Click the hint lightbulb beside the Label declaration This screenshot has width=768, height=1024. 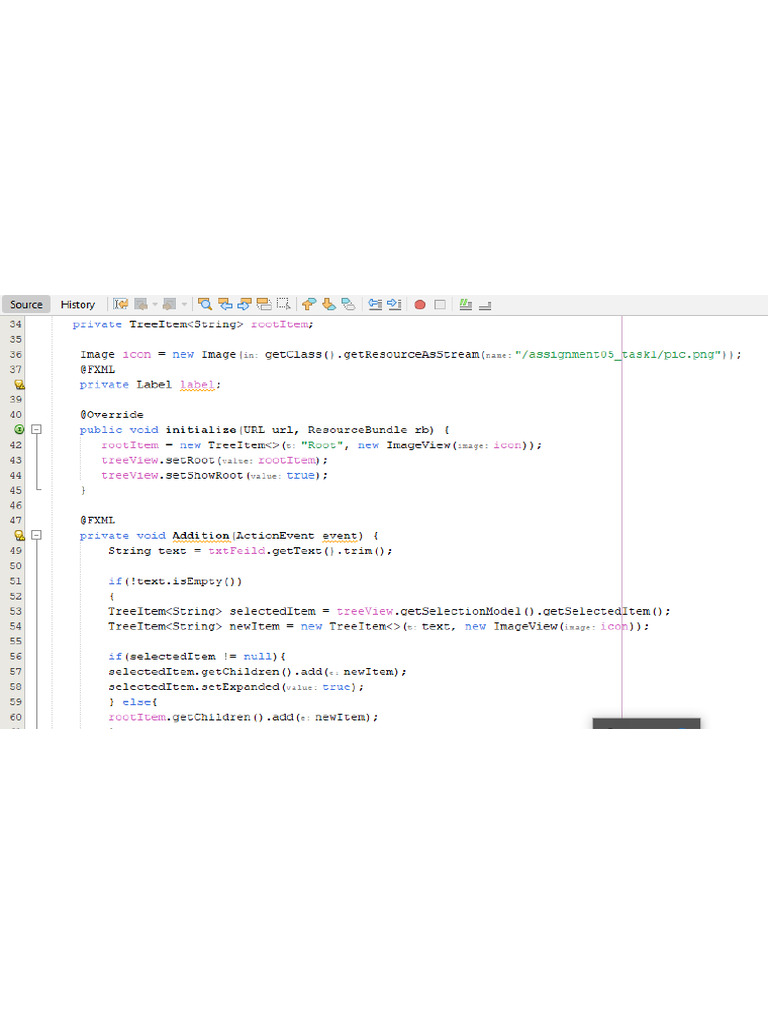click(19, 384)
